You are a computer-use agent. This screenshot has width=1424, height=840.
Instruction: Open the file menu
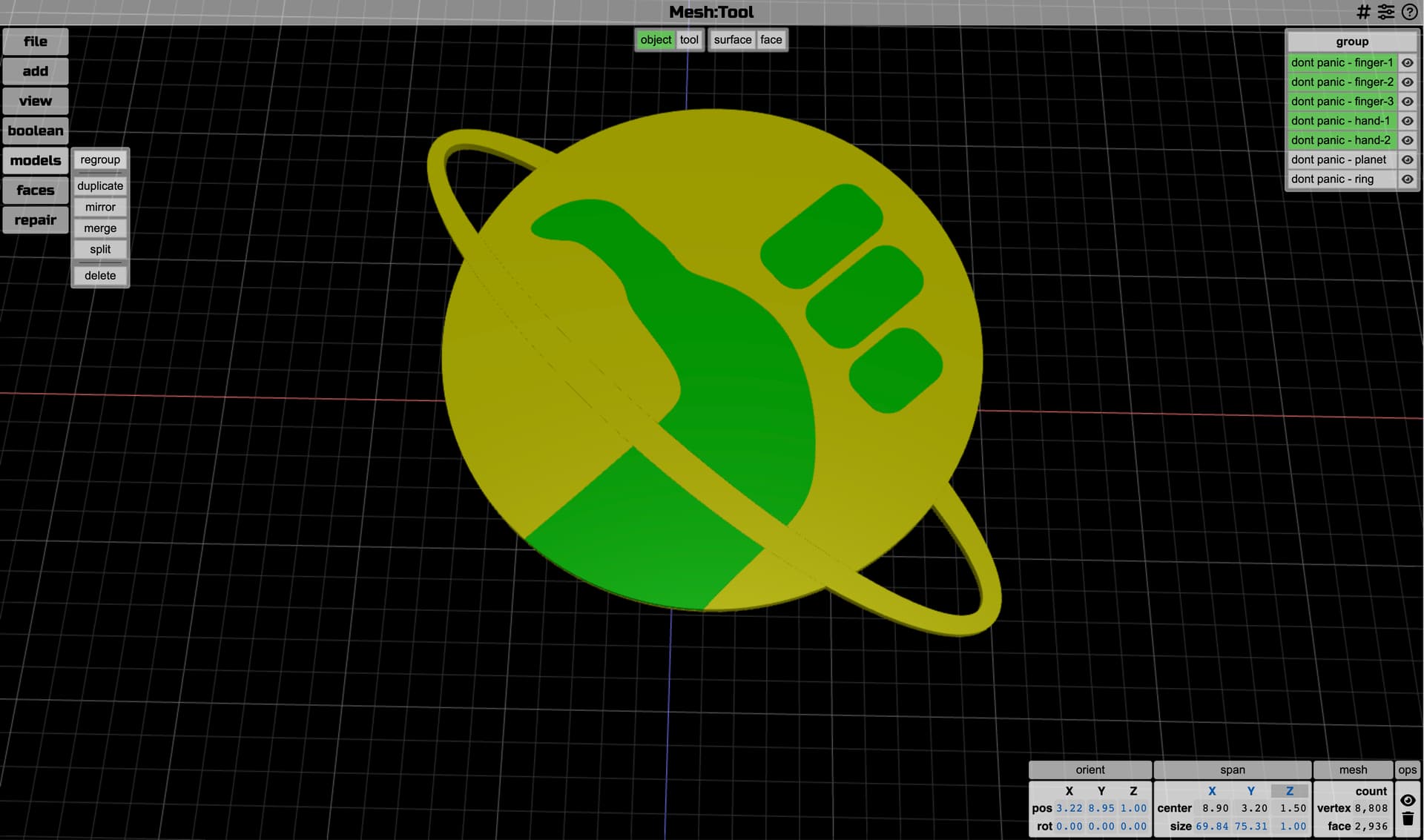click(36, 42)
